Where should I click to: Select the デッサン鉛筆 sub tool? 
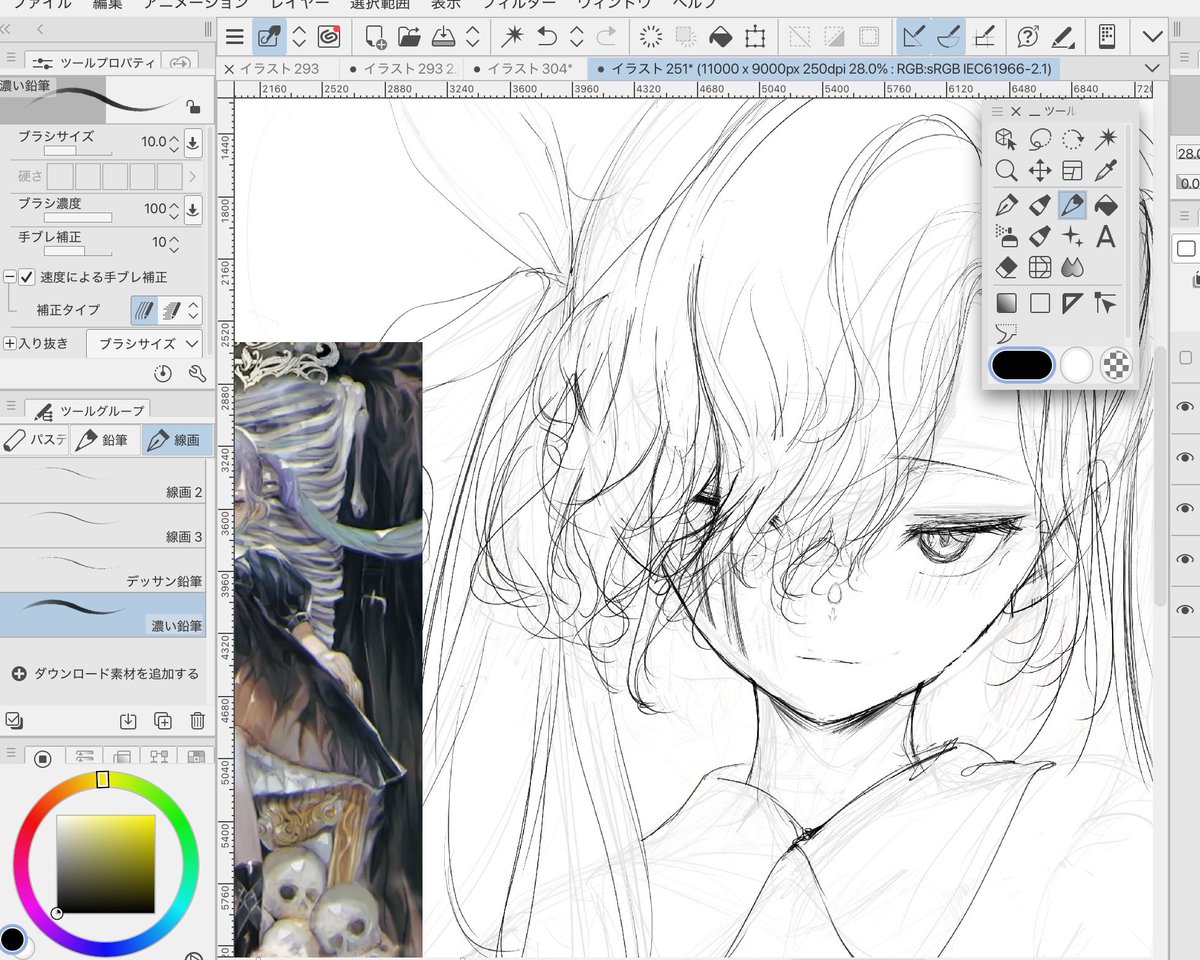(x=103, y=569)
